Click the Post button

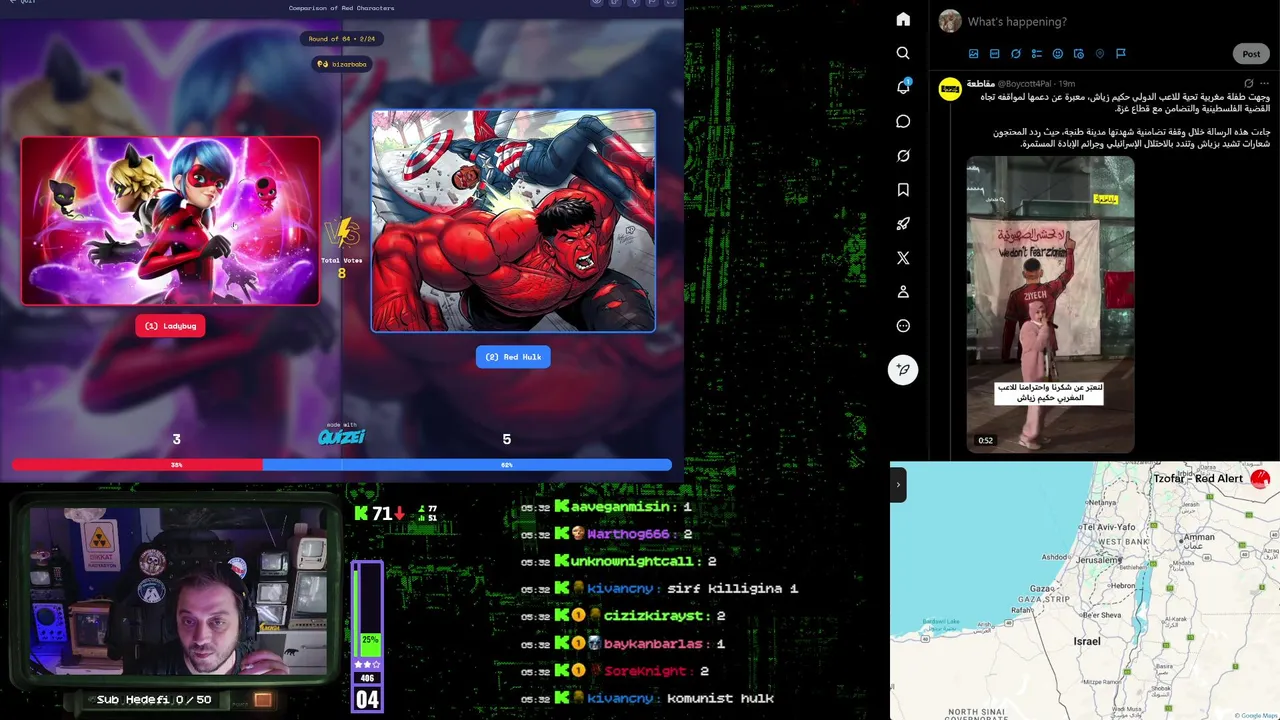(1251, 53)
